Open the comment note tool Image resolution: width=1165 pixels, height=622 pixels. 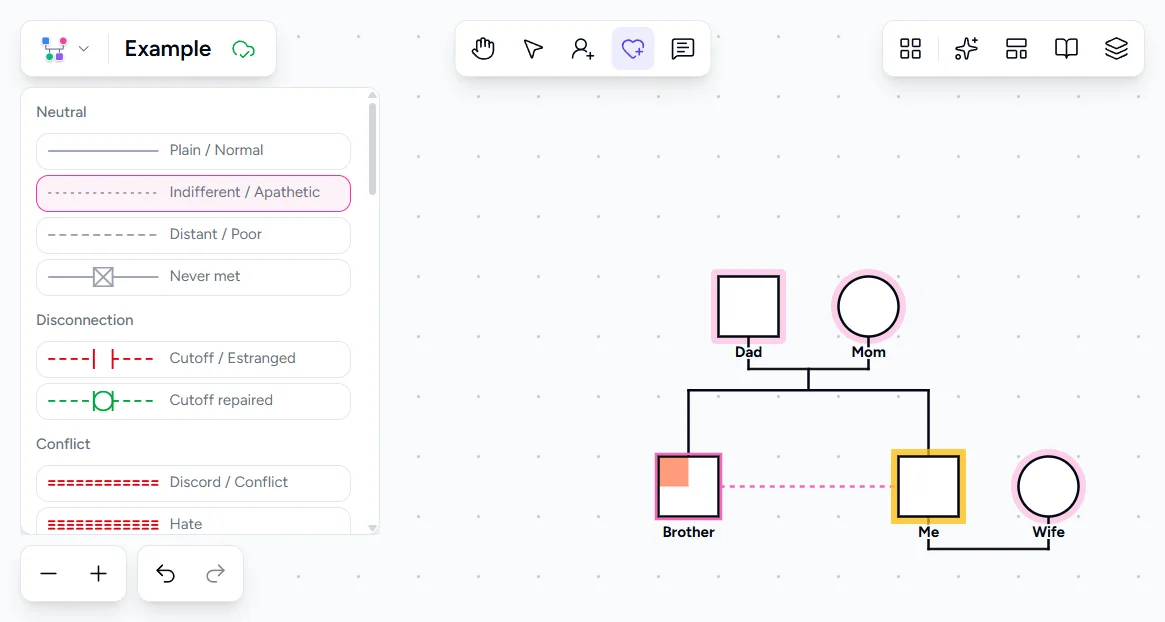tap(683, 49)
